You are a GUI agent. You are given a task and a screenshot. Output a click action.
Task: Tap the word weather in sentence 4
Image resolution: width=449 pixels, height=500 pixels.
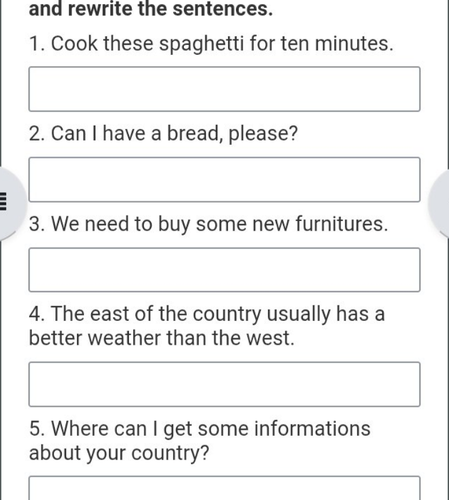click(125, 338)
